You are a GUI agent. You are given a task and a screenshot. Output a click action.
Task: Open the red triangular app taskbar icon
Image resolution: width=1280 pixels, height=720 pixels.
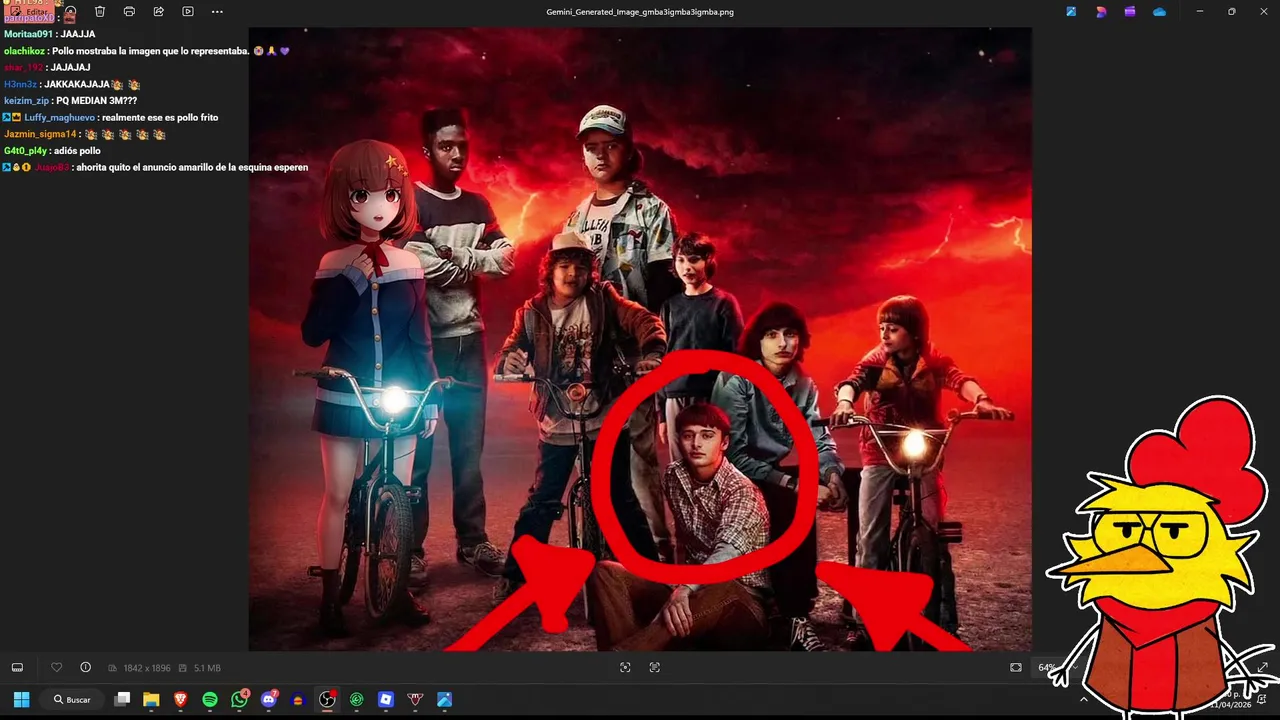tap(415, 699)
